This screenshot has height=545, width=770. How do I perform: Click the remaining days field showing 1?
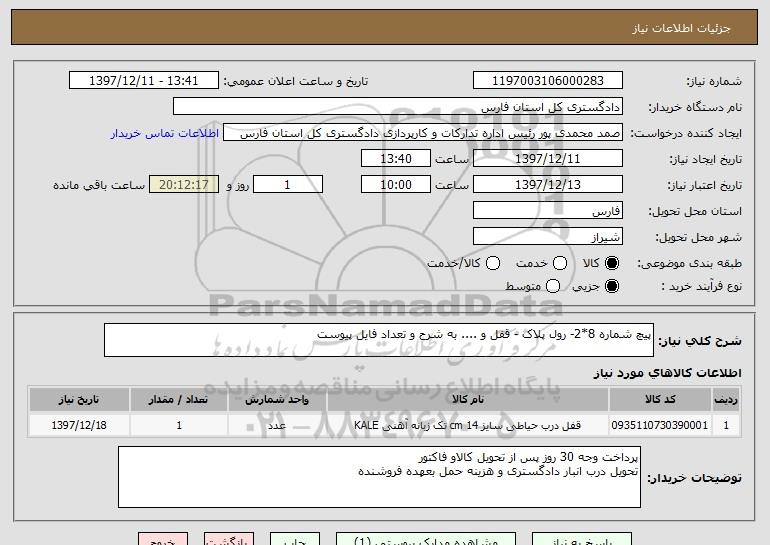(288, 185)
